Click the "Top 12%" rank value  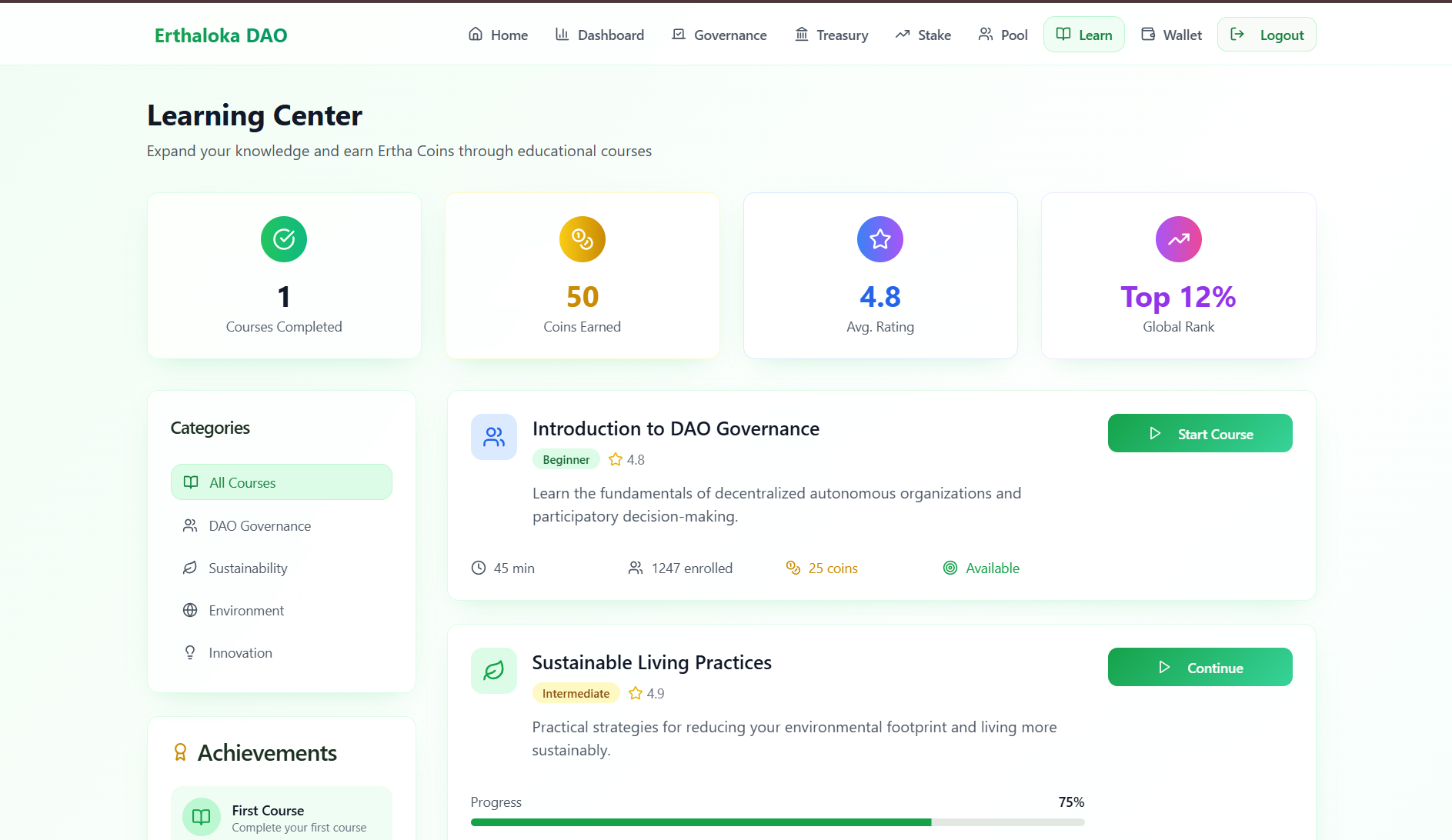point(1178,297)
